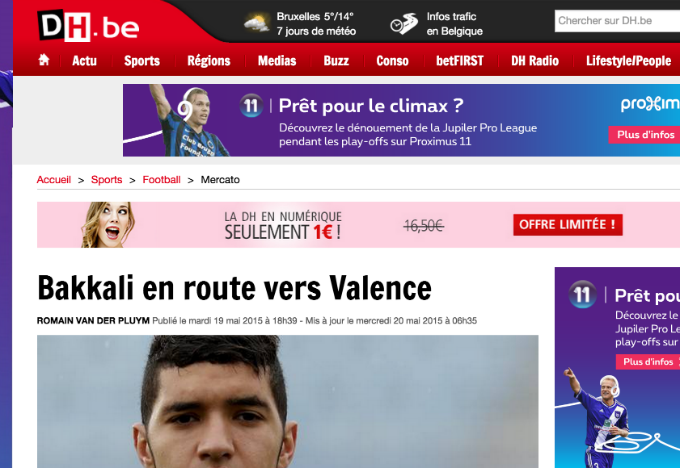Go to the Medias section
This screenshot has height=468, width=680.
coord(277,61)
